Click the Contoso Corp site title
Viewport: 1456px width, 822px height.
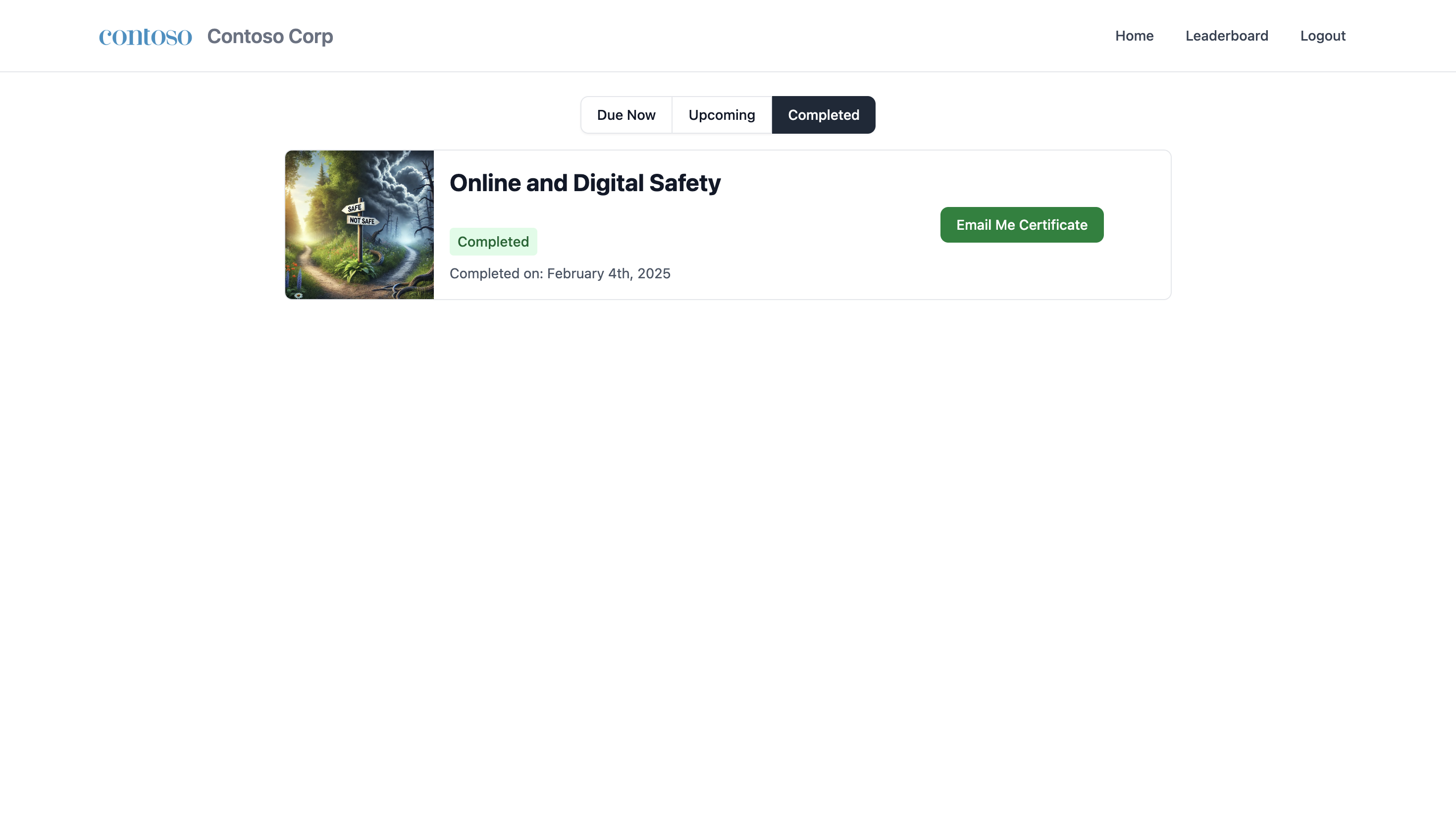pyautogui.click(x=270, y=36)
